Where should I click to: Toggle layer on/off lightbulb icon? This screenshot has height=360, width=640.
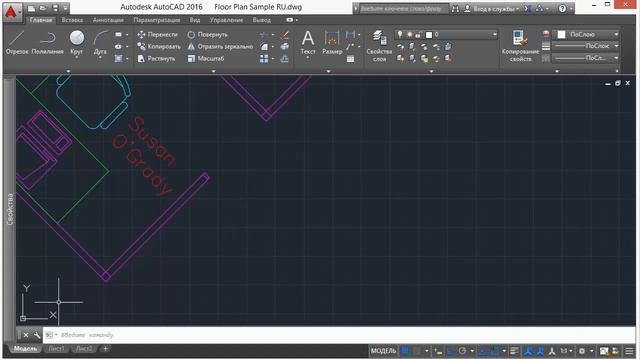(400, 35)
